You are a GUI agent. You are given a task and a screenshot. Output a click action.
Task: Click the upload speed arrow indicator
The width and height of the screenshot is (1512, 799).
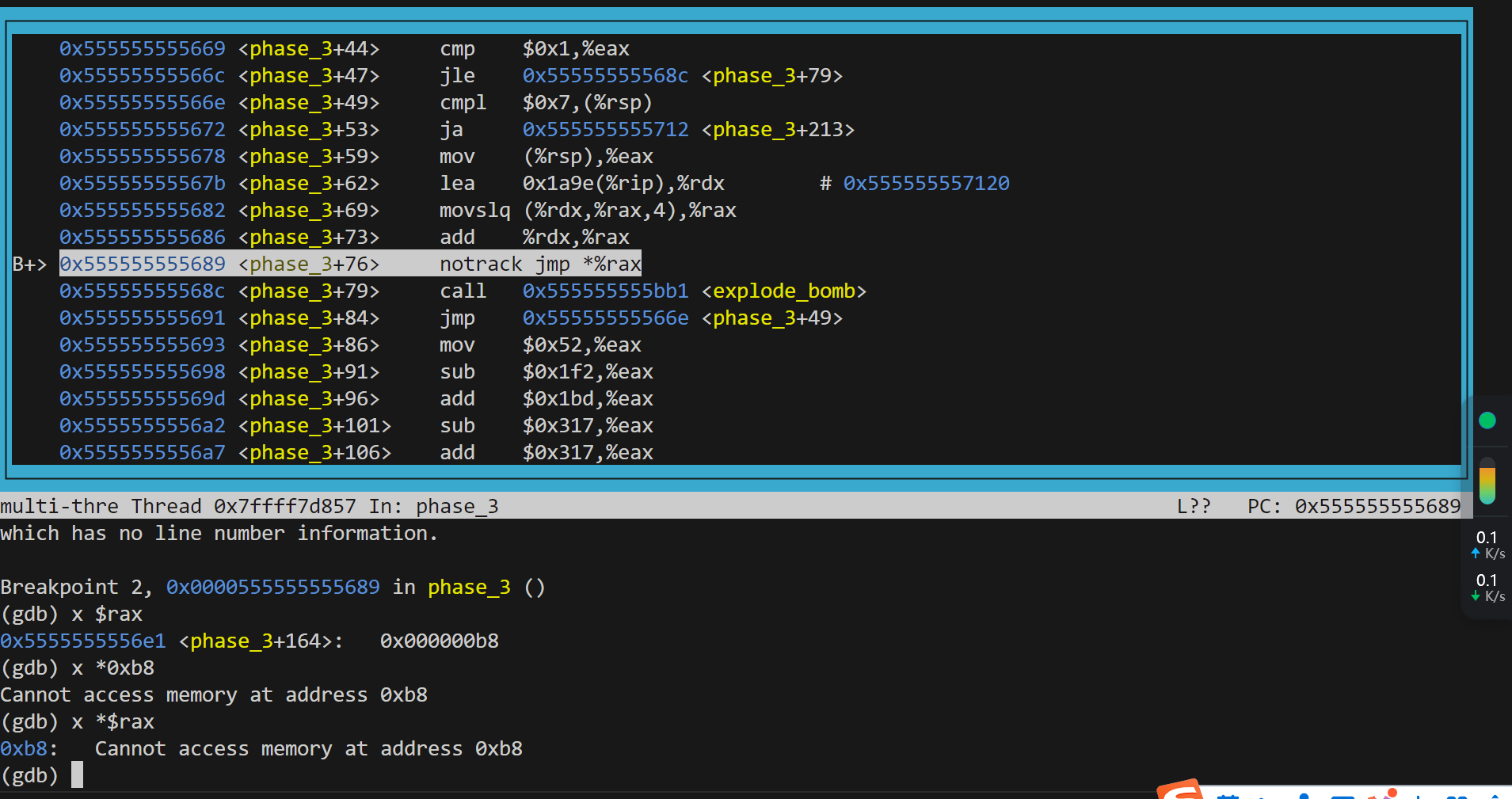coord(1476,553)
